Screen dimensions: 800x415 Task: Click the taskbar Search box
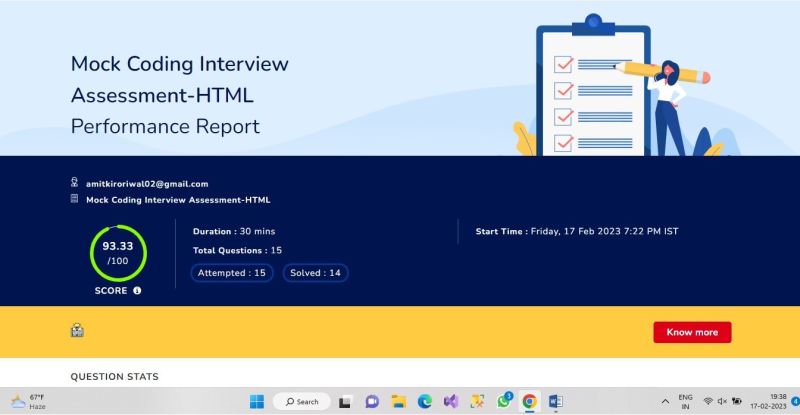[302, 402]
